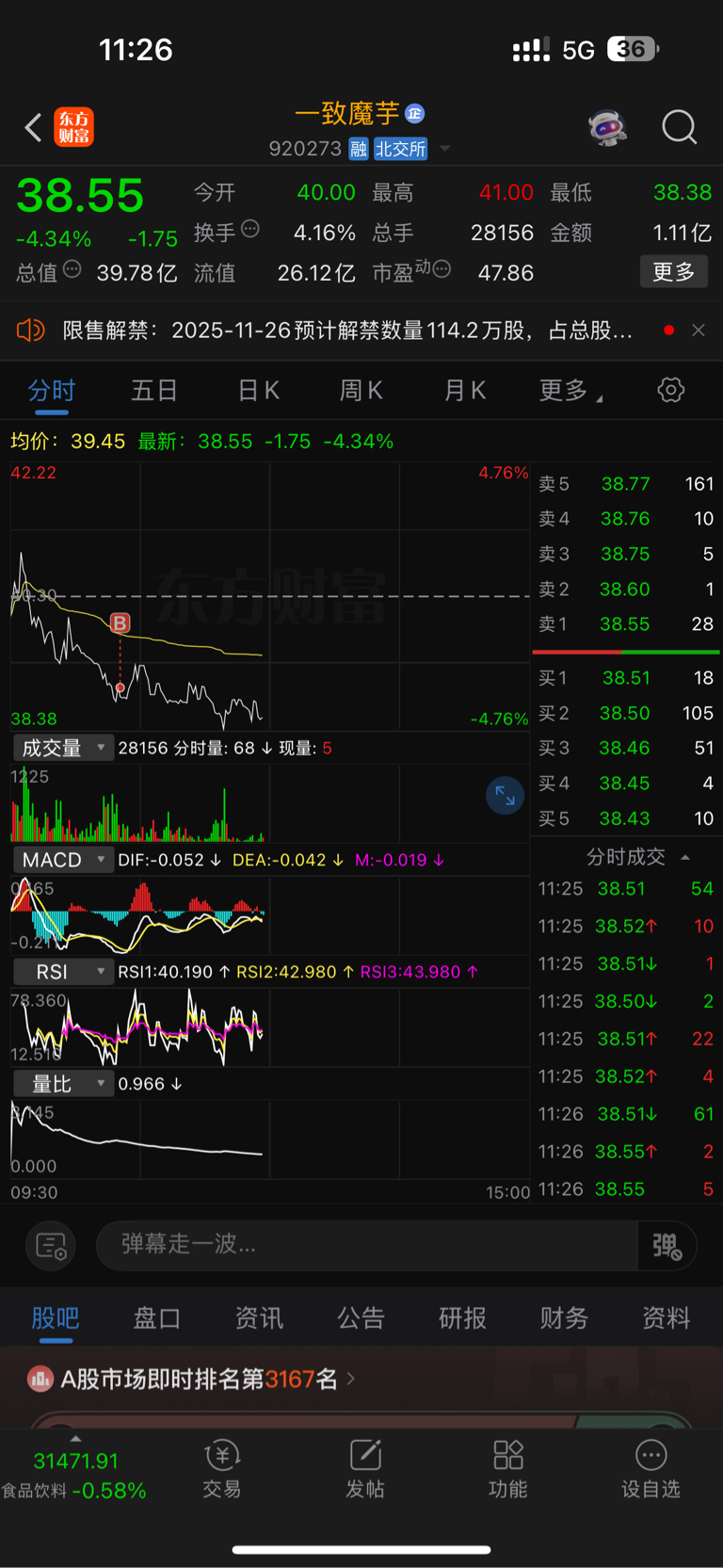Open ranking details chevron
Screen dimensions: 723x1568
point(351,1379)
